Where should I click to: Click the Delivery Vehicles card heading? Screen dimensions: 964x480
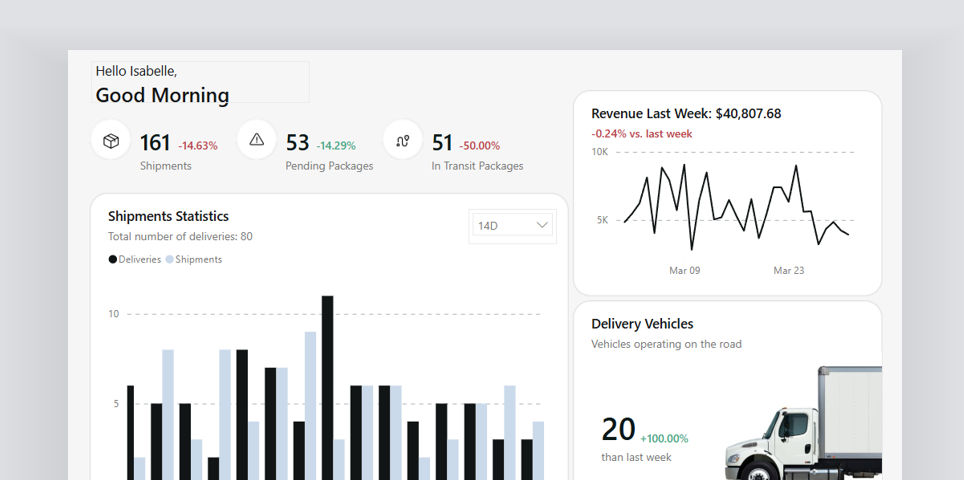click(642, 324)
